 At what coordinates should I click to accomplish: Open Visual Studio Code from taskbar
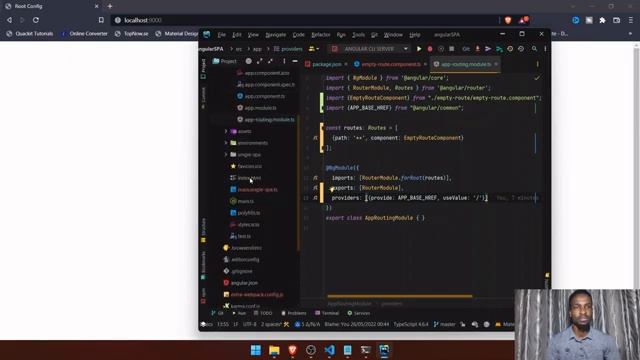coord(329,350)
